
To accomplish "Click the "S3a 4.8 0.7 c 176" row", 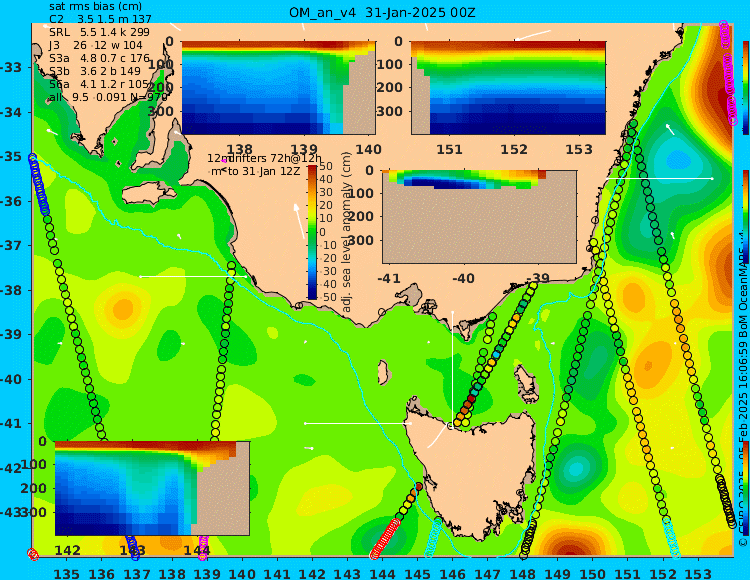I will pyautogui.click(x=99, y=58).
